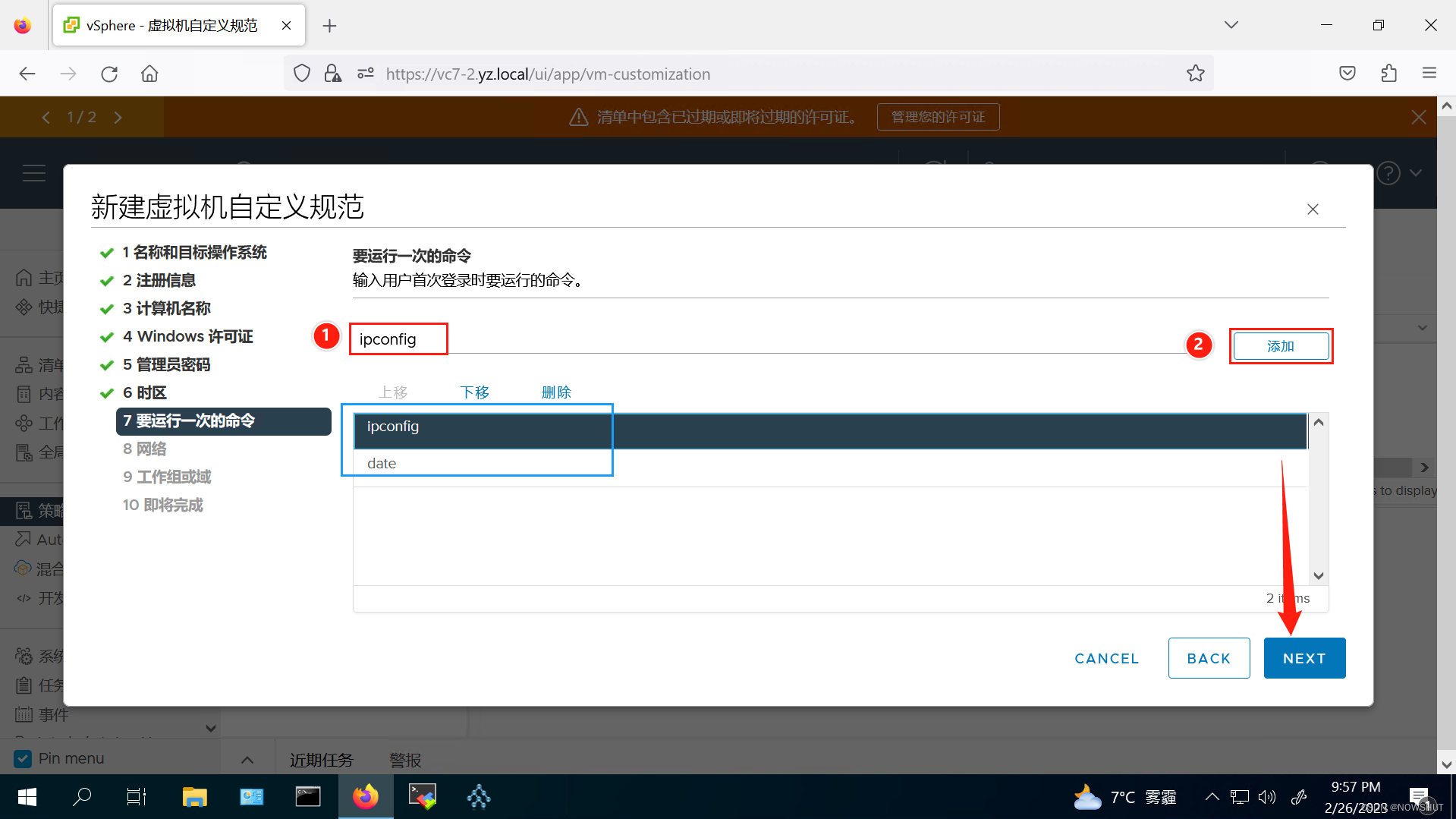Open Recent Tasks (近期任务) tab
The image size is (1456, 819).
point(322,760)
